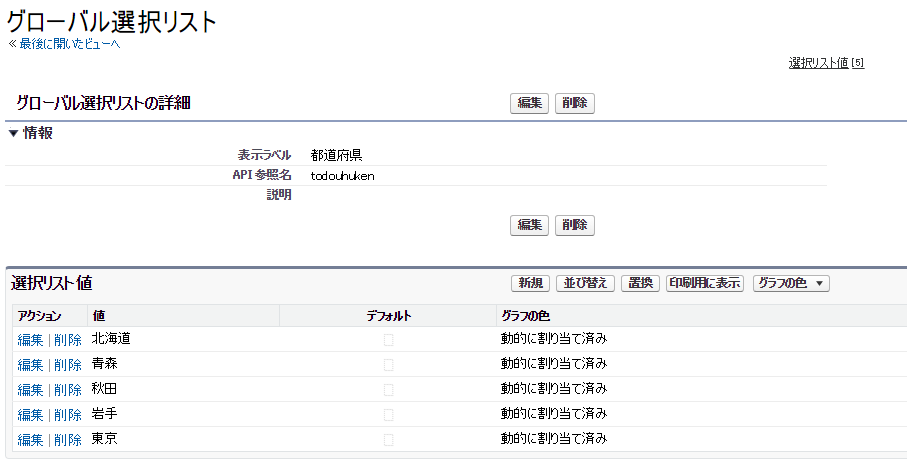Toggle default checkbox for 東京
The image size is (907, 463).
click(x=389, y=440)
